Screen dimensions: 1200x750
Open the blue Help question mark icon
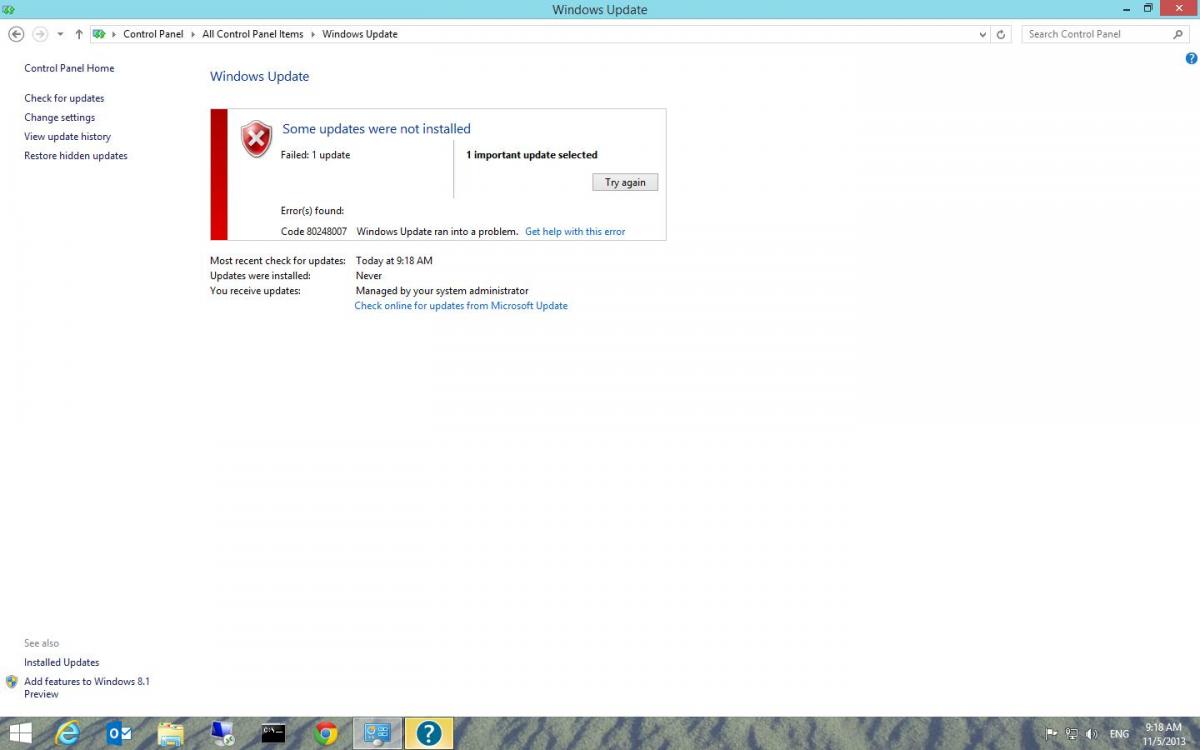(x=1191, y=59)
